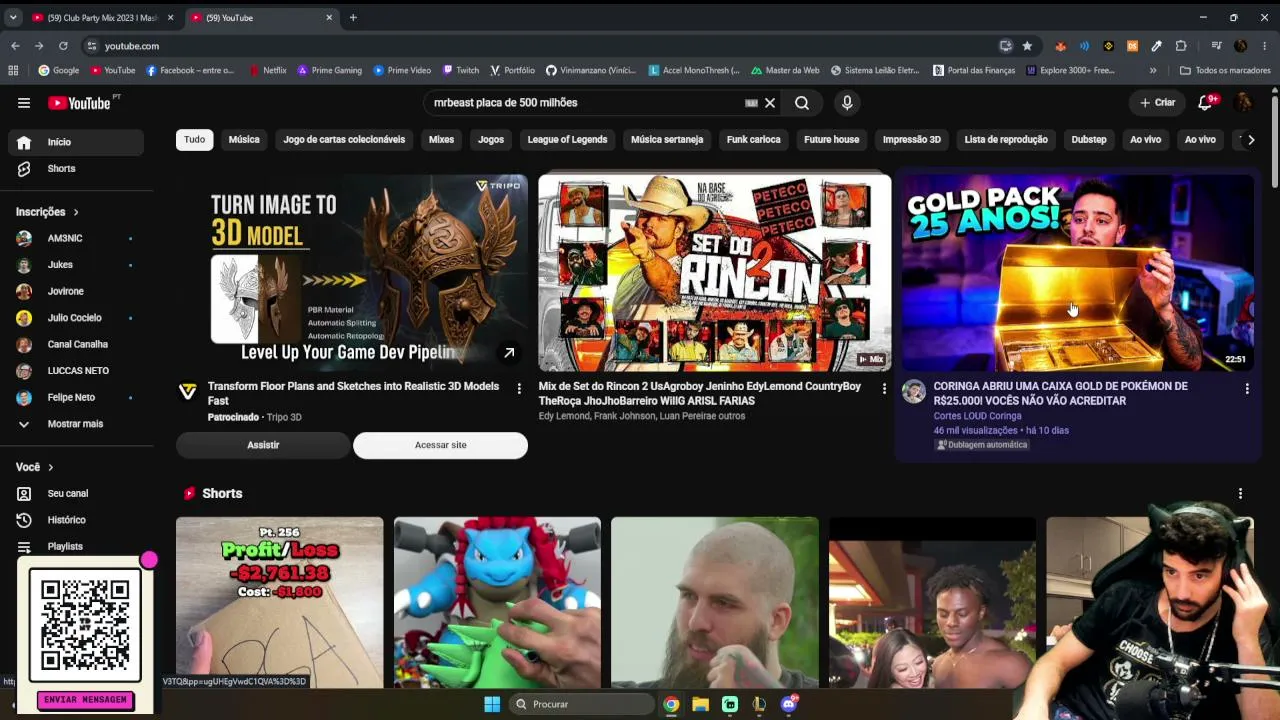
Task: Open the on-screen keyboard in search box
Action: 751,103
